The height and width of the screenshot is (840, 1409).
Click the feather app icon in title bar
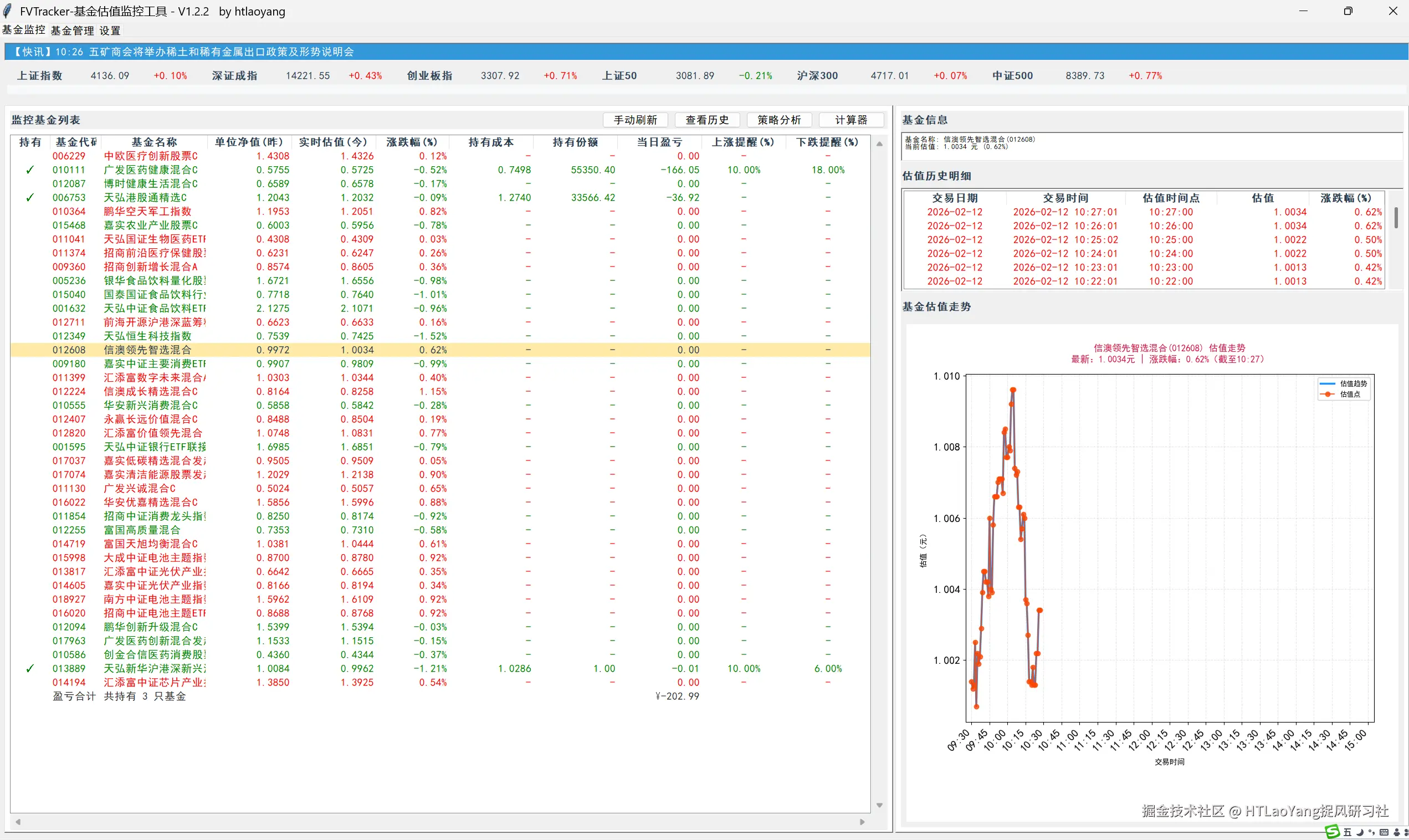8,11
